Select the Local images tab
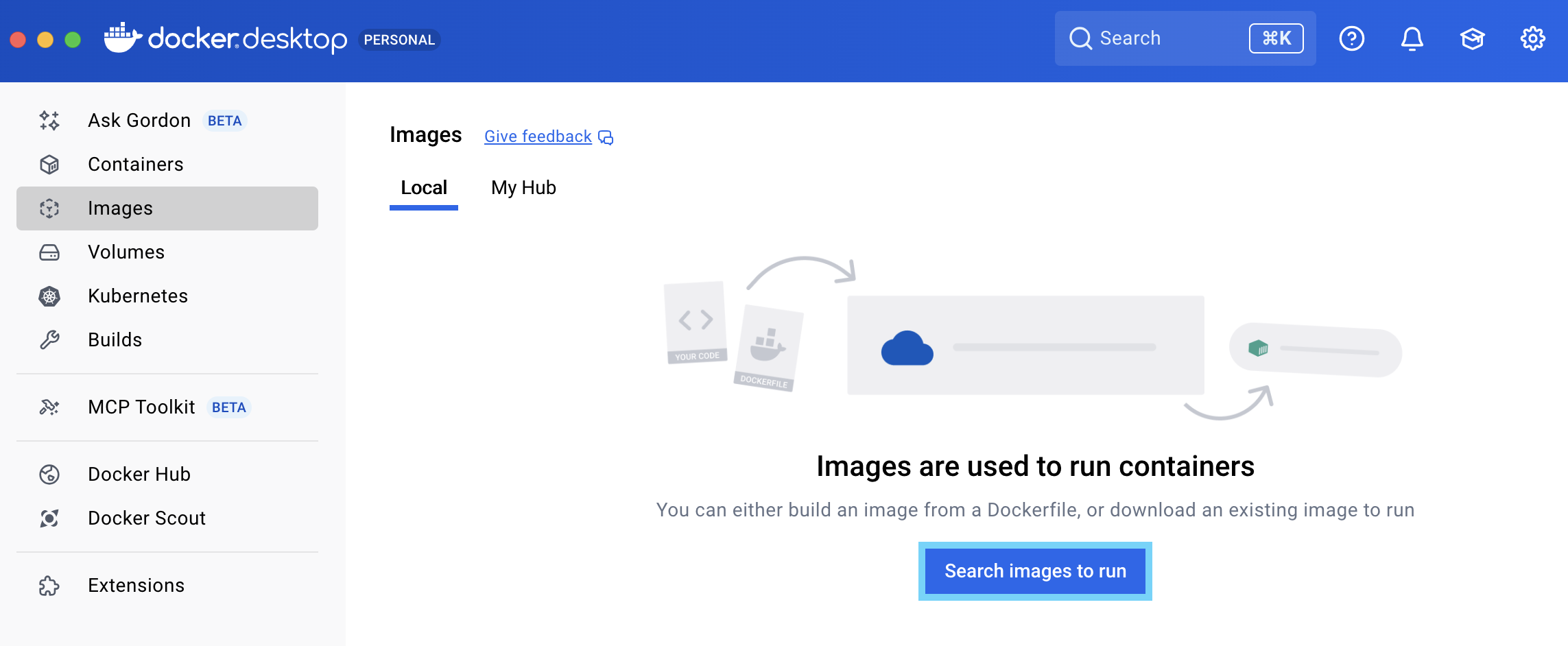Screen dimensions: 1568x646 tap(424, 188)
